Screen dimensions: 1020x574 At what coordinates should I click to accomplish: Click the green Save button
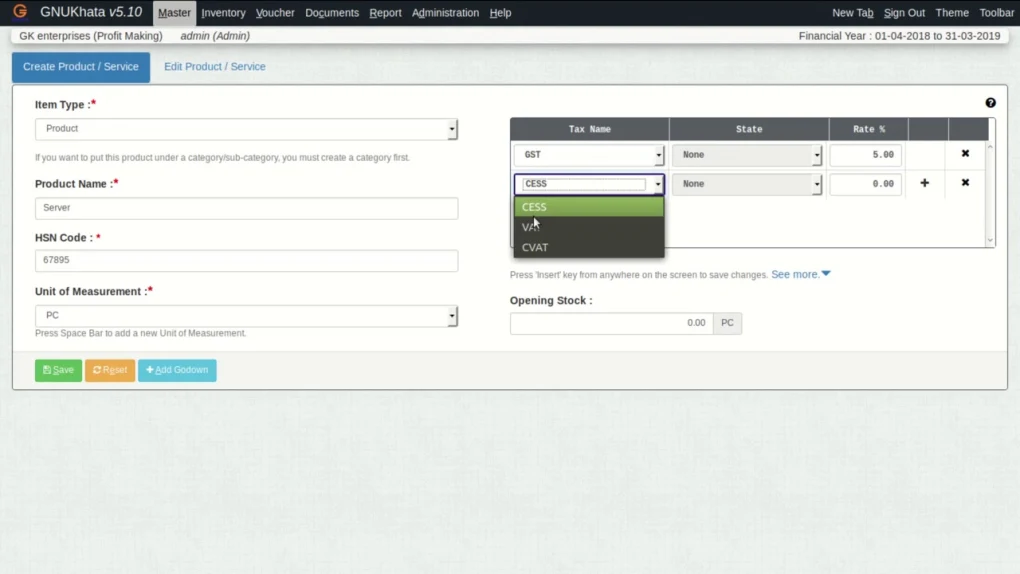[58, 370]
